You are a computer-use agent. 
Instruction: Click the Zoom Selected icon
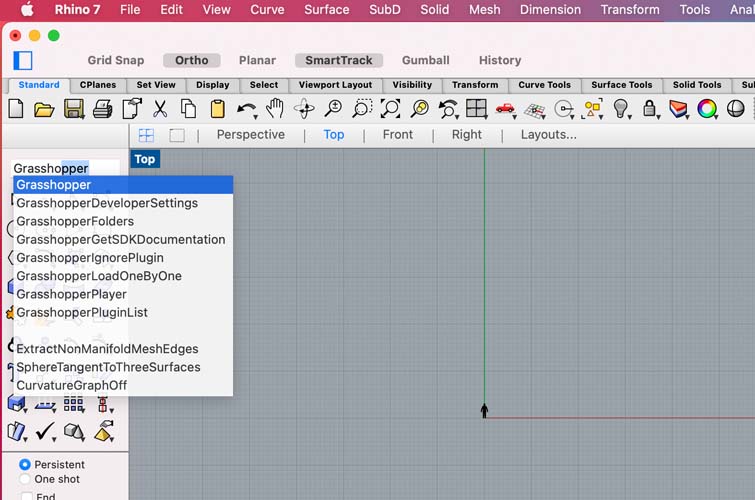pos(419,109)
